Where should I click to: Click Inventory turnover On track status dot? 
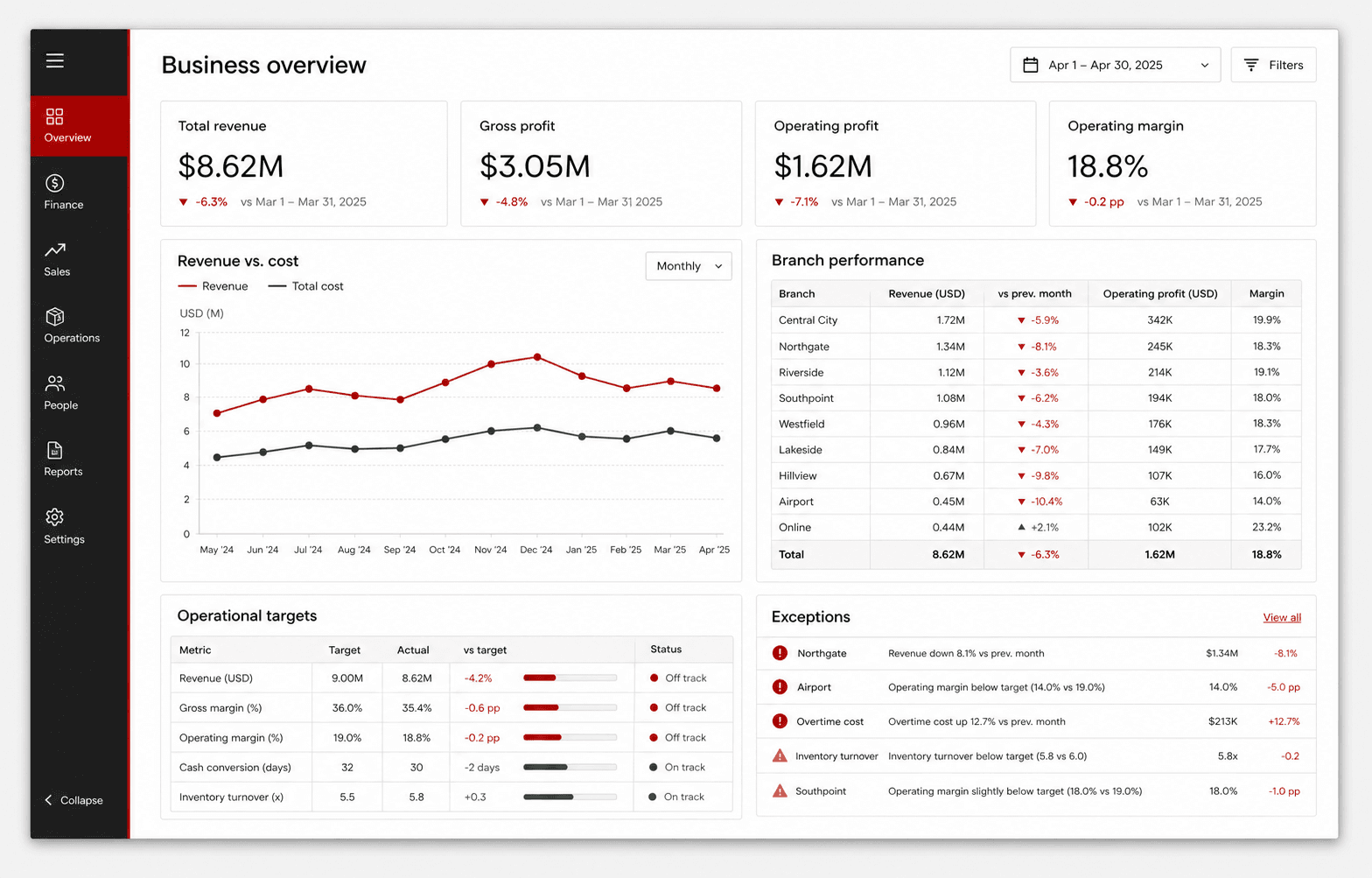653,797
